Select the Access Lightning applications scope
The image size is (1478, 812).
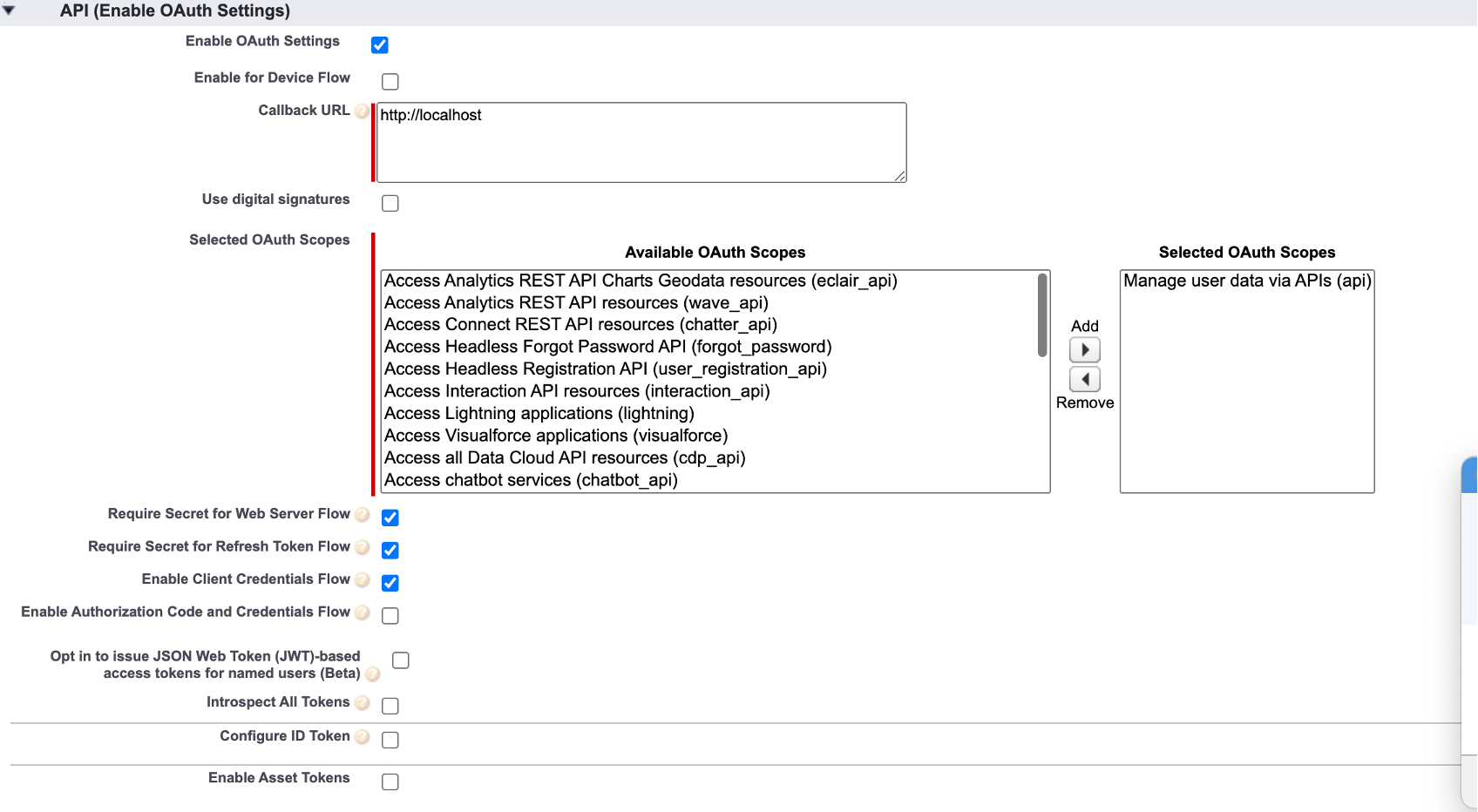tap(538, 413)
